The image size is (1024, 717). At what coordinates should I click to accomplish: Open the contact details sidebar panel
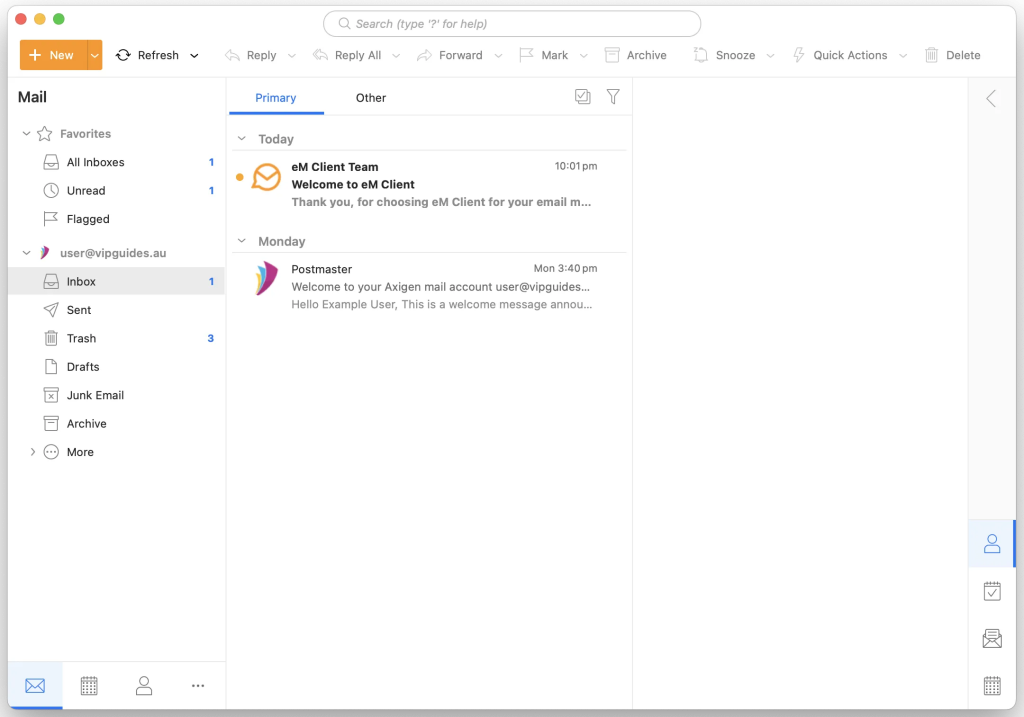(x=991, y=543)
